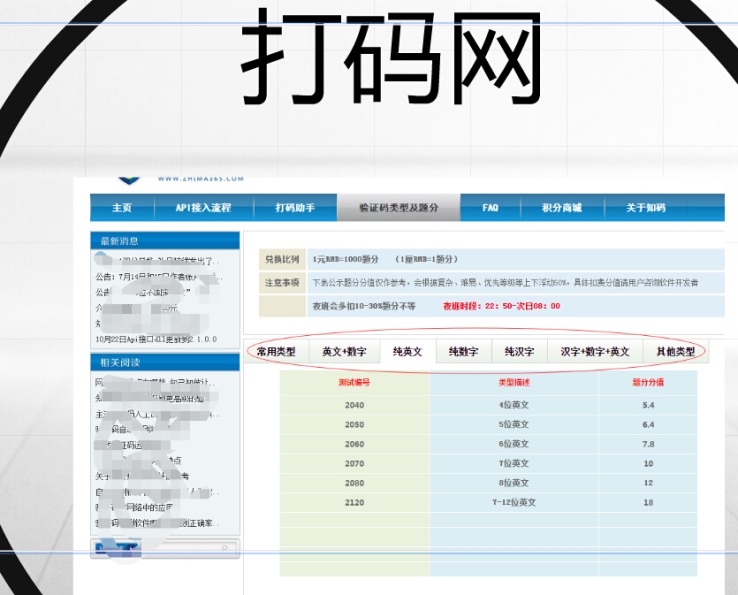
Task: Click the 兑换比列 label cell
Action: pos(282,259)
